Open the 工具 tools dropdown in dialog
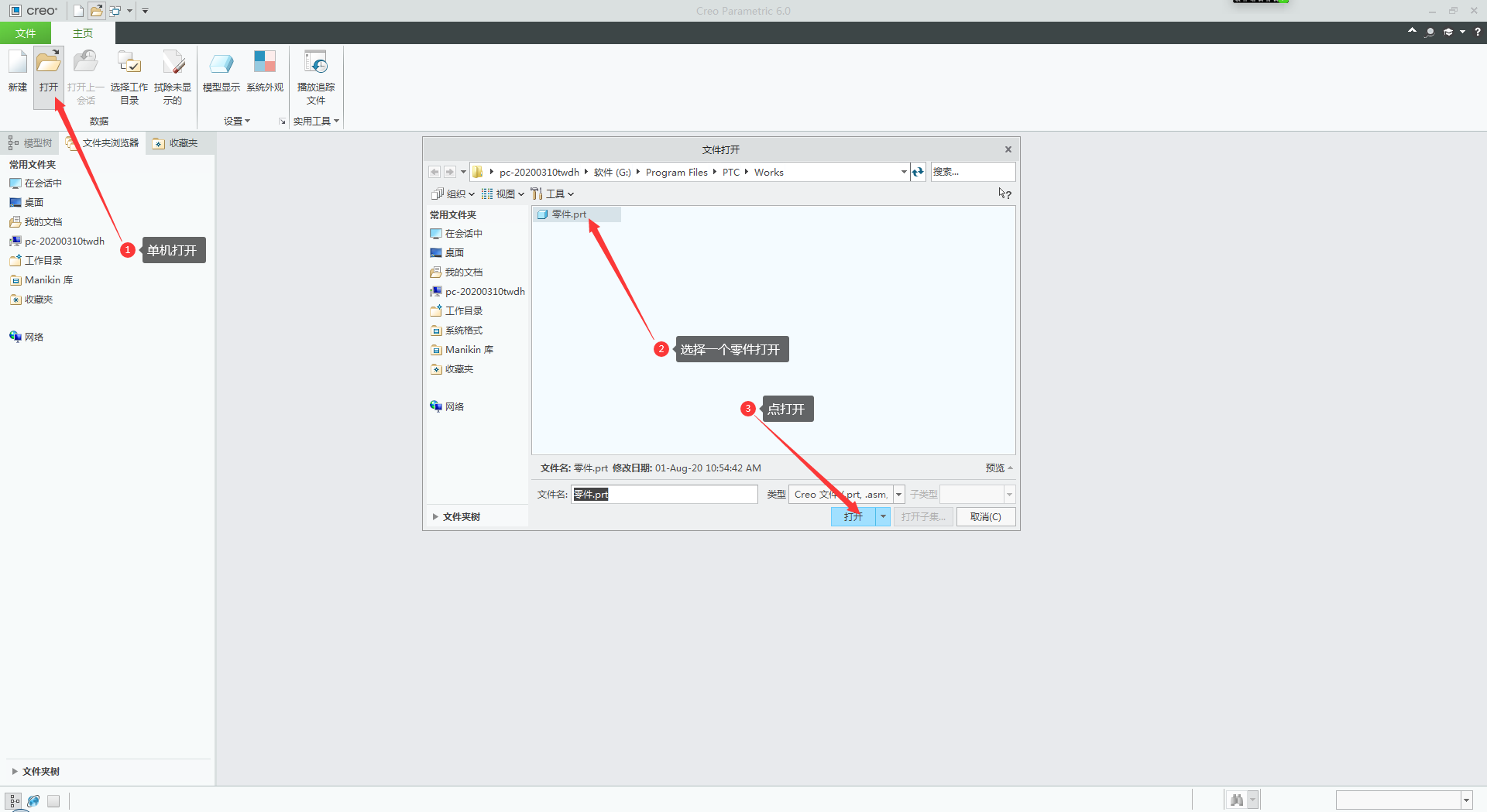 tap(553, 194)
